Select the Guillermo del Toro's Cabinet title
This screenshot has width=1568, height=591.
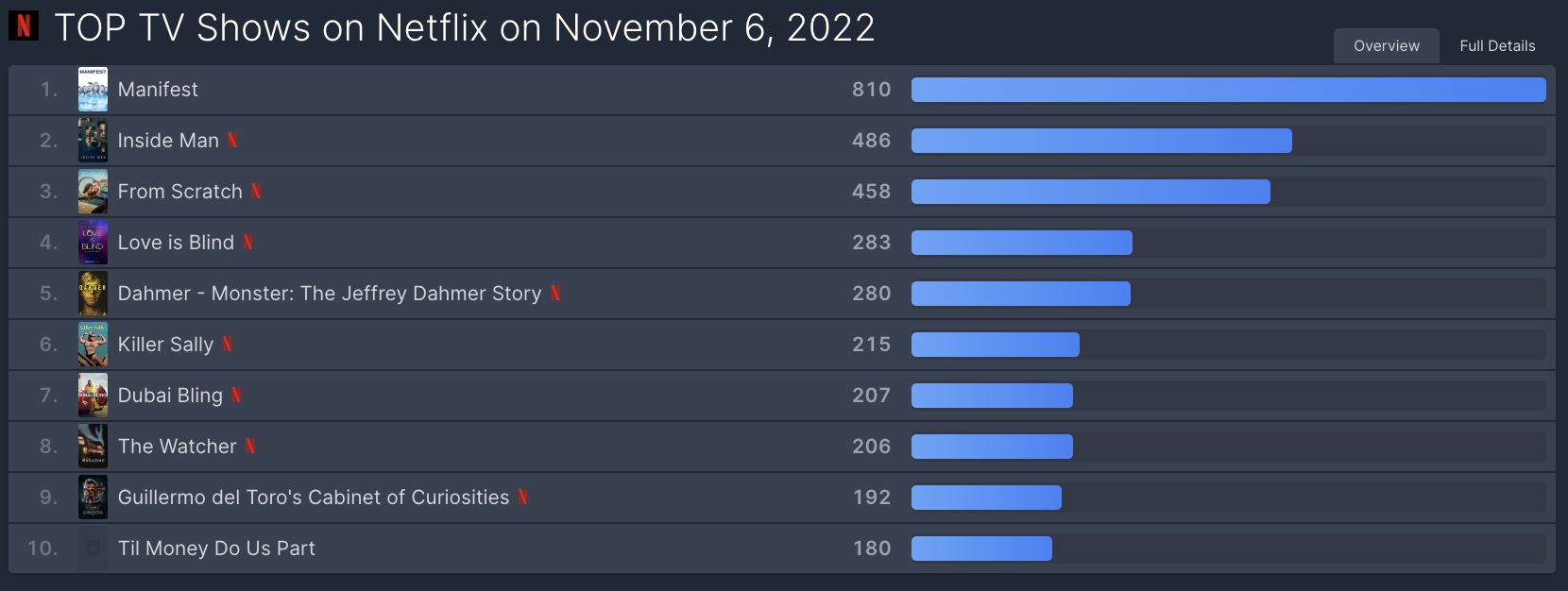(x=314, y=498)
